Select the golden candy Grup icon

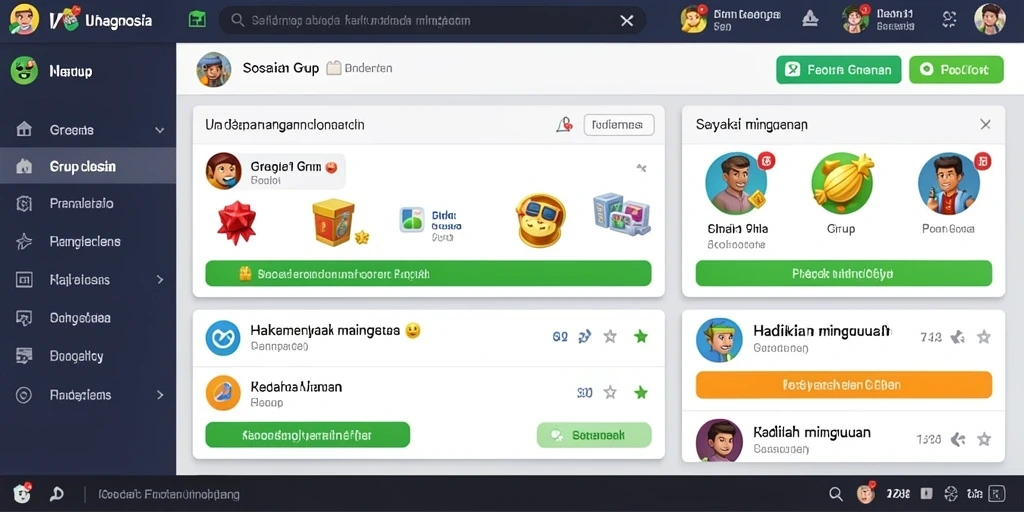(842, 183)
